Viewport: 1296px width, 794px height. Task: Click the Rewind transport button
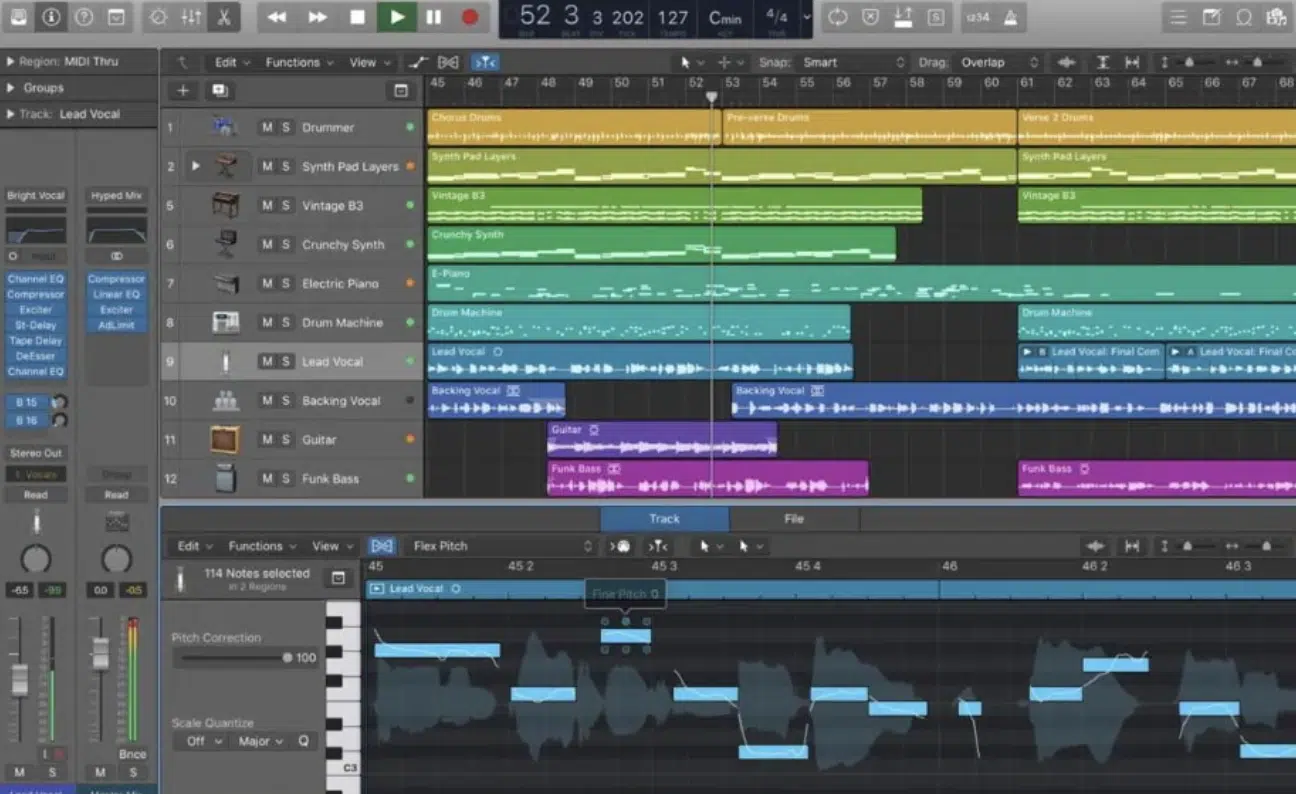(277, 17)
